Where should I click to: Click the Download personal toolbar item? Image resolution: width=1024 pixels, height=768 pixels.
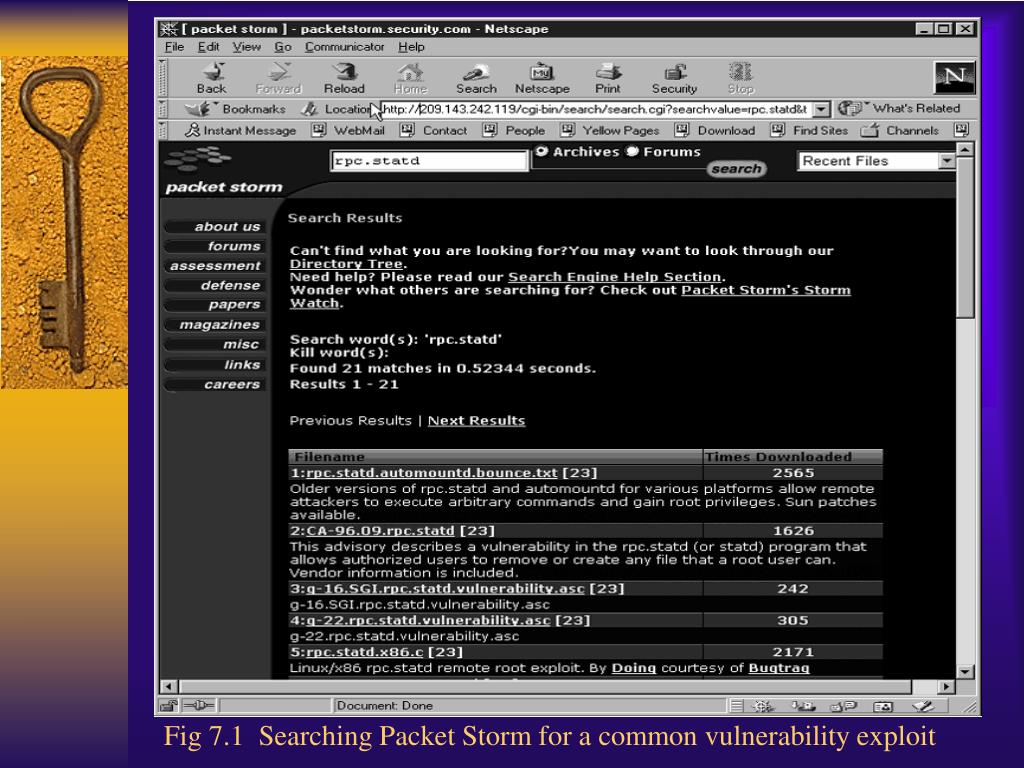[x=715, y=131]
